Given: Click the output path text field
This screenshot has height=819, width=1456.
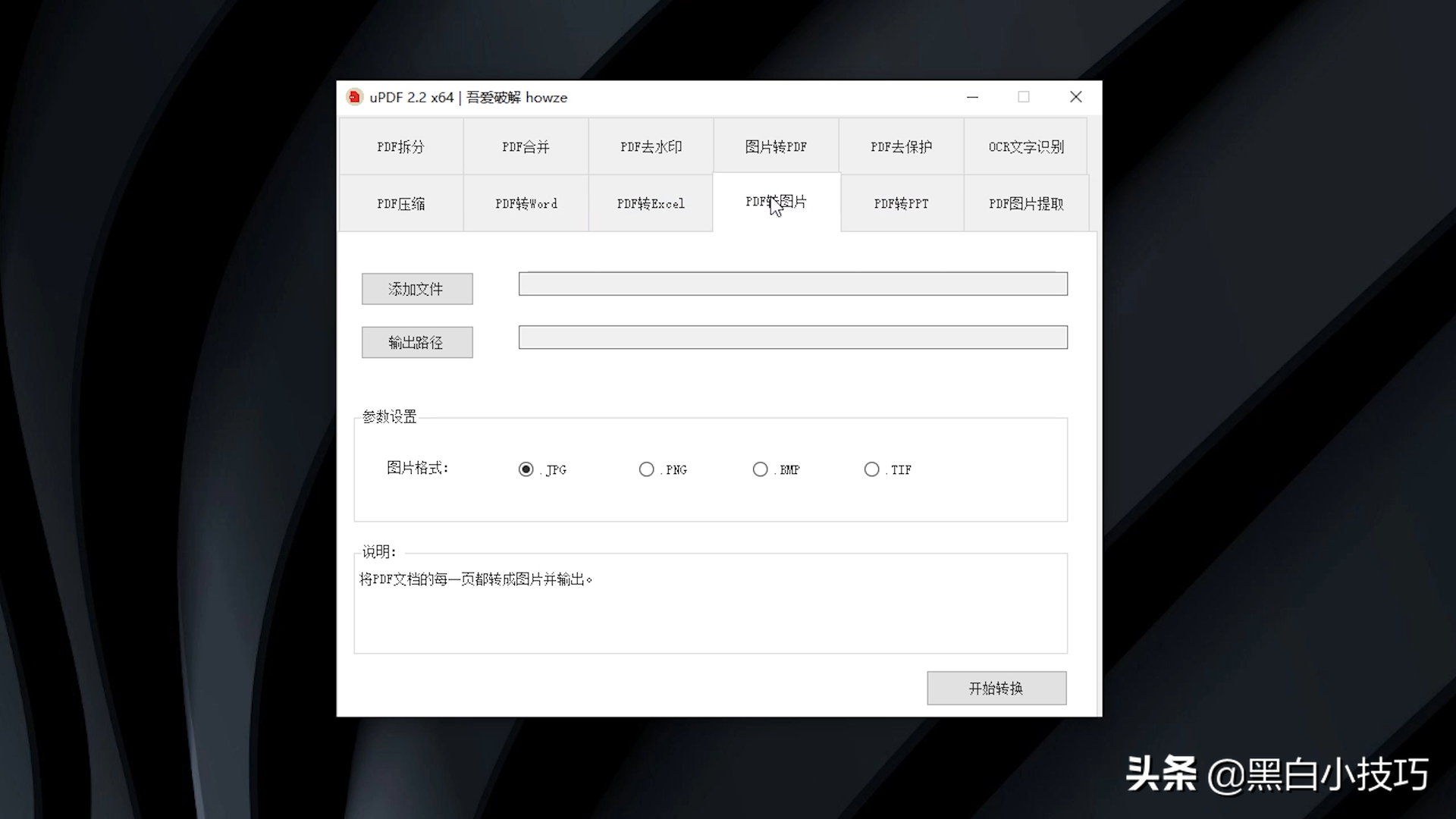Looking at the screenshot, I should coord(792,337).
